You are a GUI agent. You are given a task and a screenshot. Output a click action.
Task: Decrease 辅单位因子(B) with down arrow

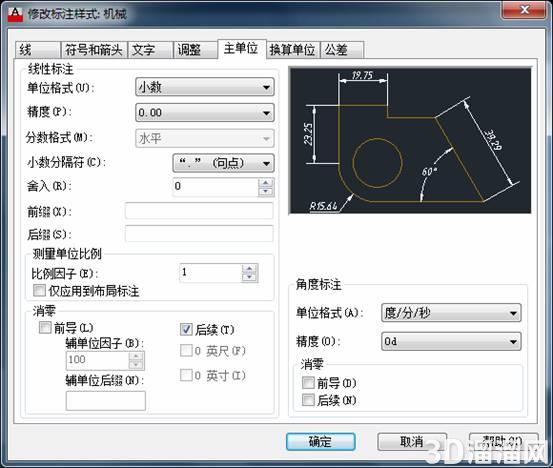pos(136,365)
